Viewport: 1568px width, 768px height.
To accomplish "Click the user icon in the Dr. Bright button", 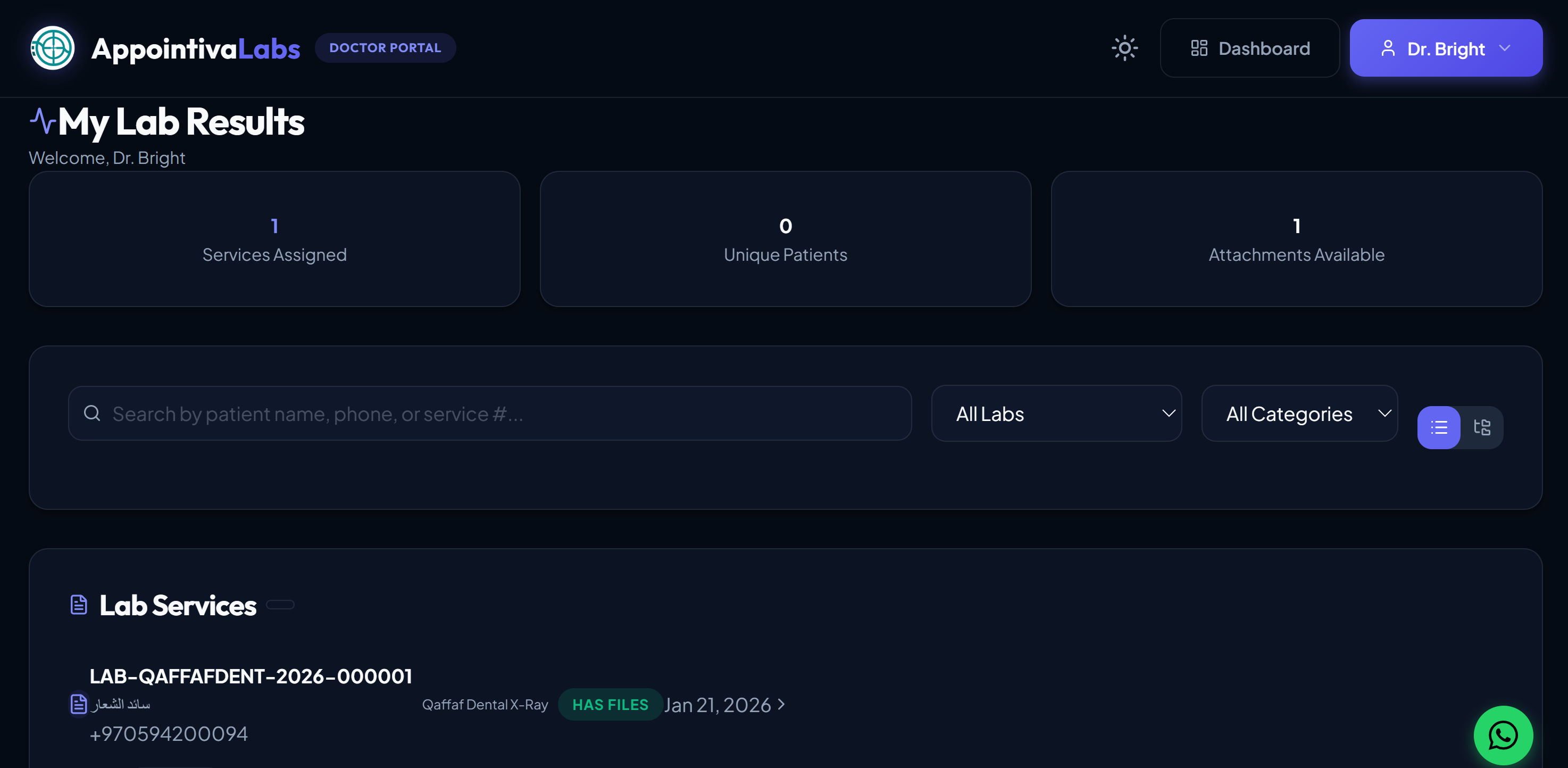I will [1388, 48].
